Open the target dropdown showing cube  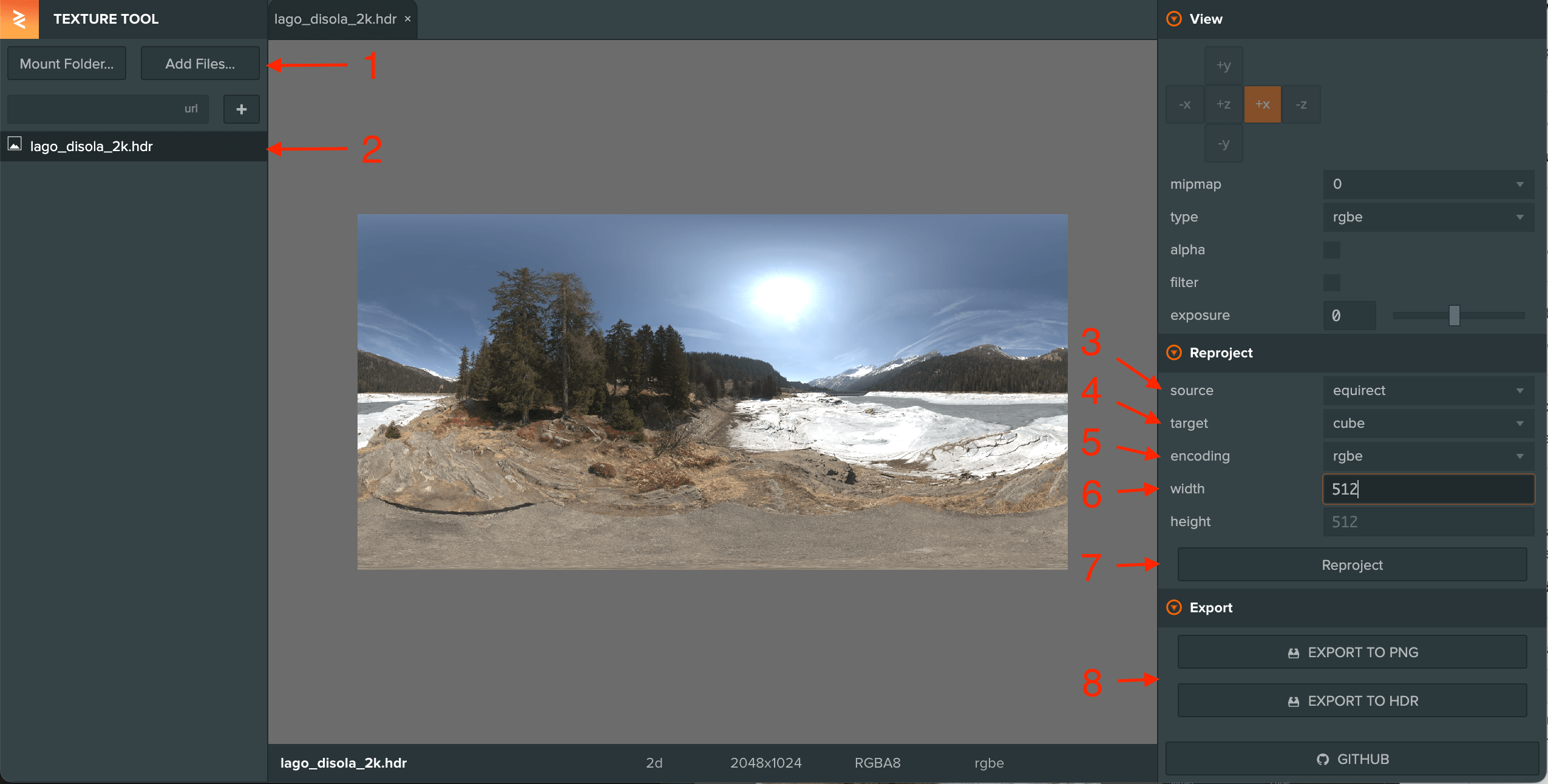[x=1428, y=424]
